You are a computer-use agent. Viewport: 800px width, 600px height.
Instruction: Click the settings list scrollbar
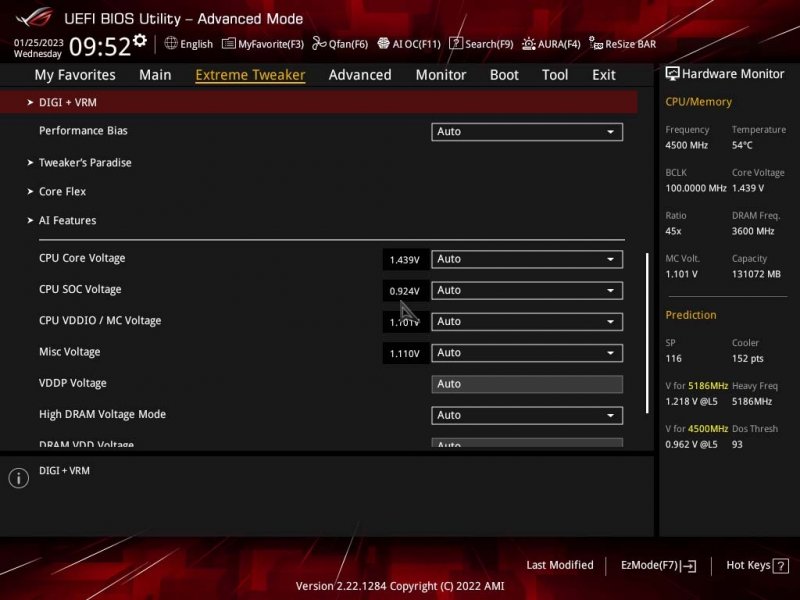(x=647, y=333)
